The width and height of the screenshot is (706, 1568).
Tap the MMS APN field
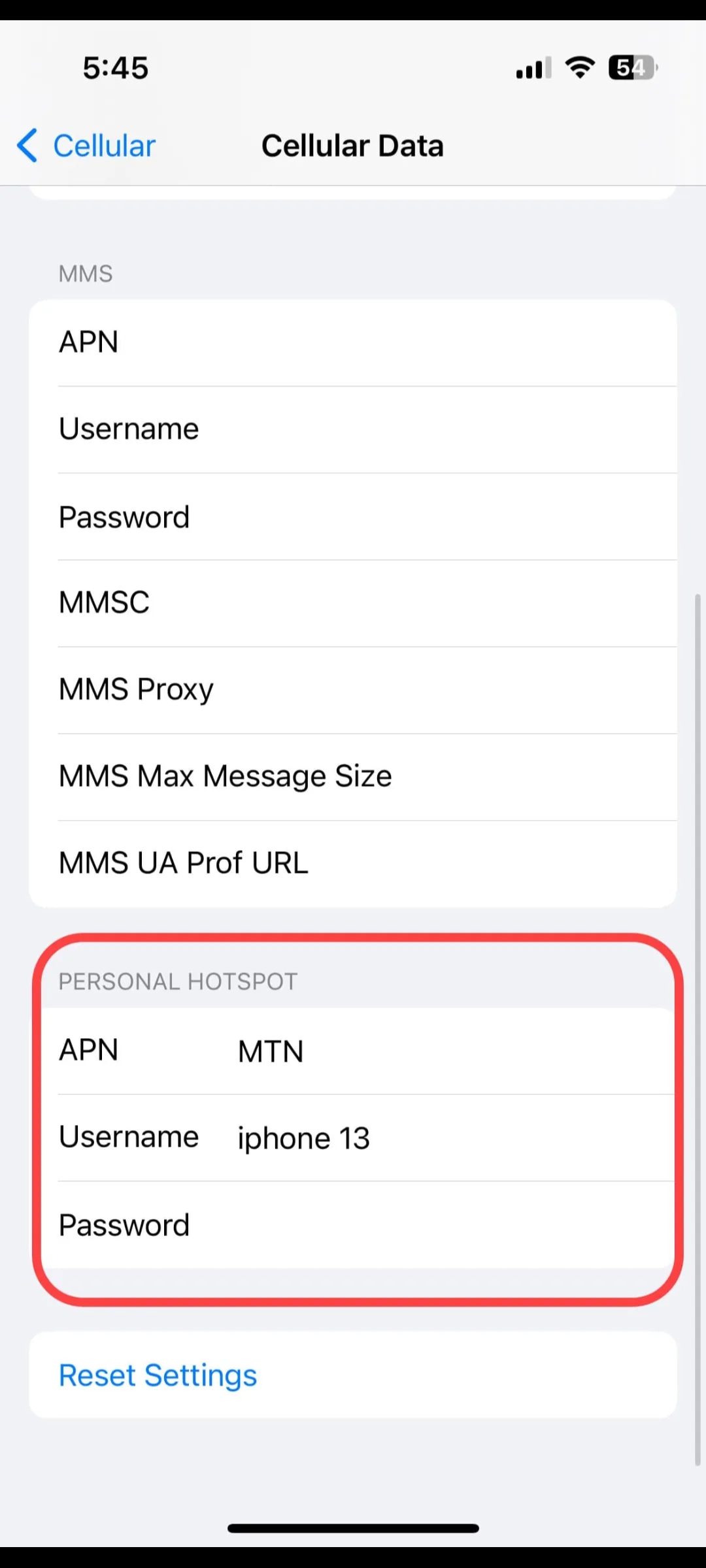[x=392, y=342]
